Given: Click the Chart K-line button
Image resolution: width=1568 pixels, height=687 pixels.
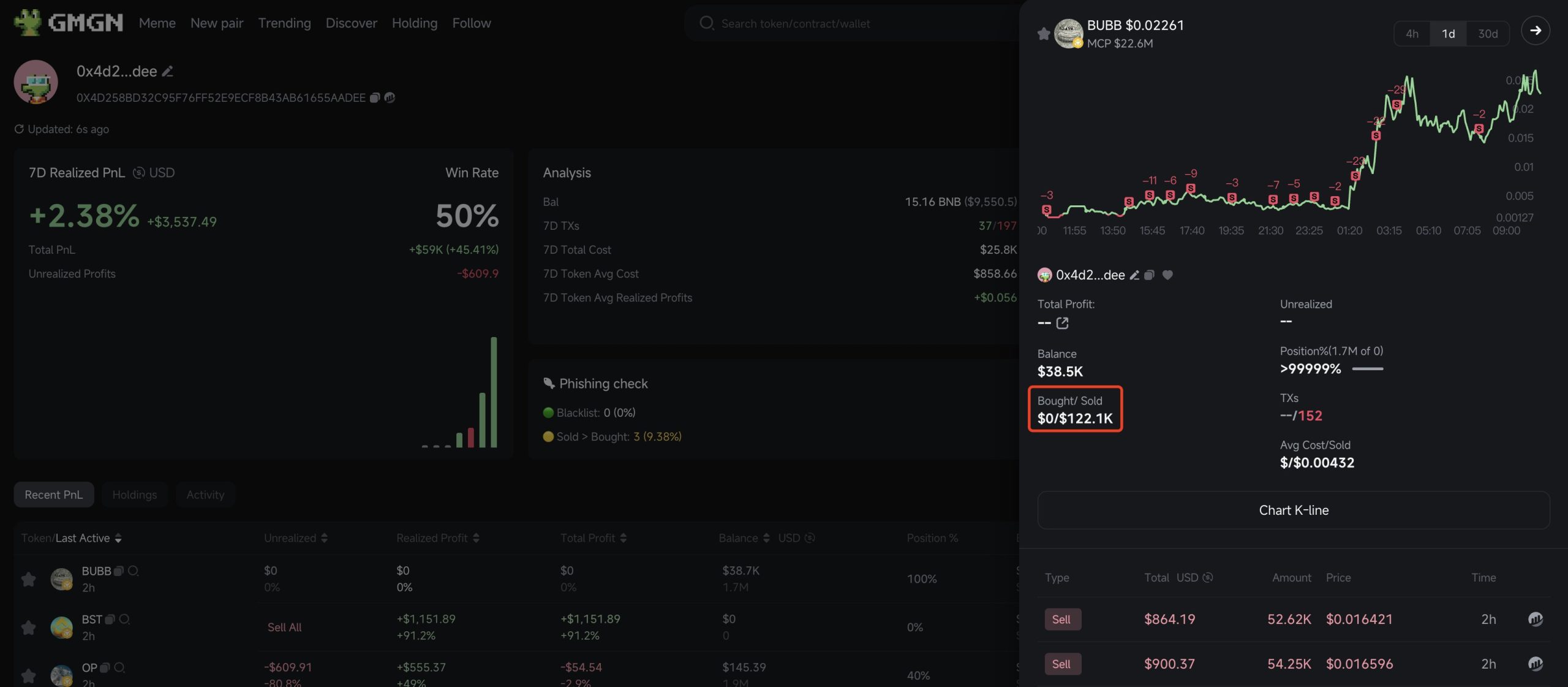Looking at the screenshot, I should tap(1293, 510).
